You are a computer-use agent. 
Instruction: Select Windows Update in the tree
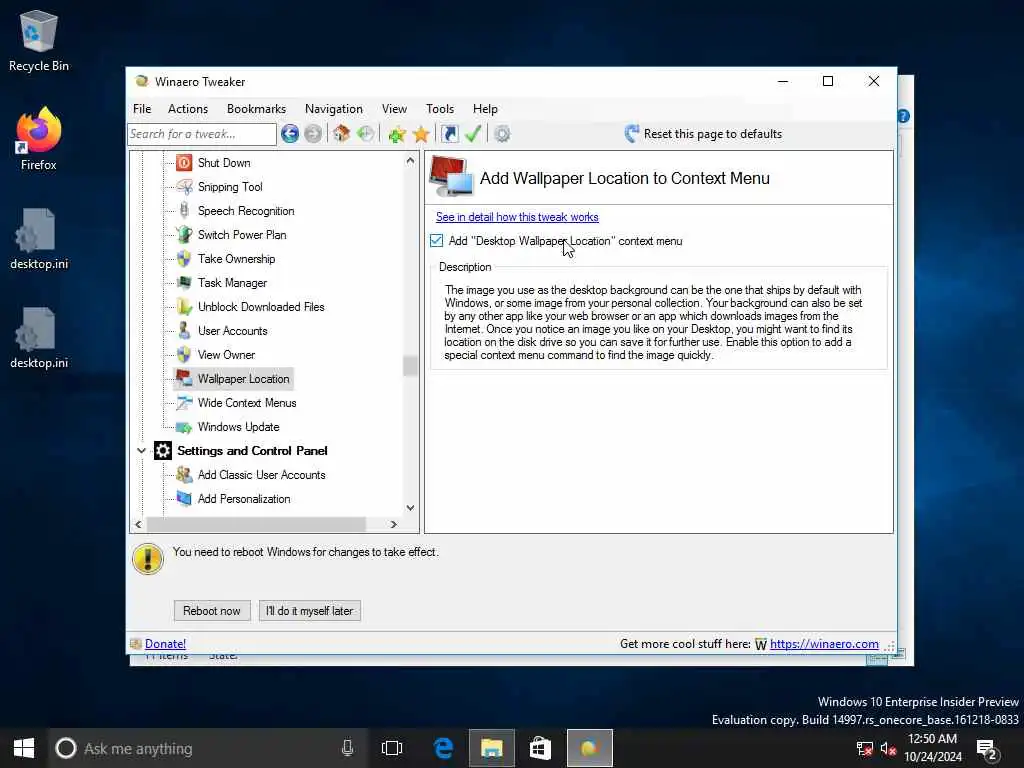(238, 427)
